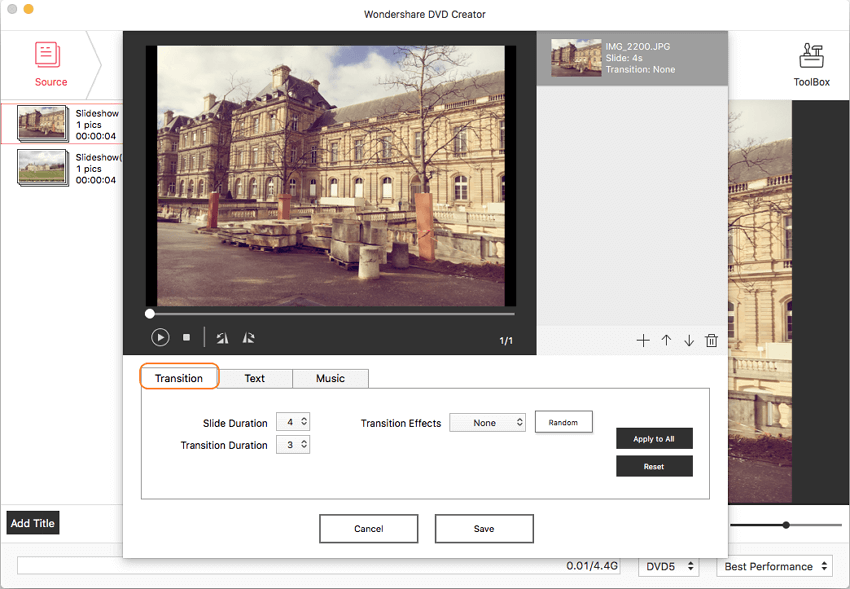This screenshot has width=850, height=589.
Task: Adjust the Slide Duration stepper
Action: pos(304,423)
